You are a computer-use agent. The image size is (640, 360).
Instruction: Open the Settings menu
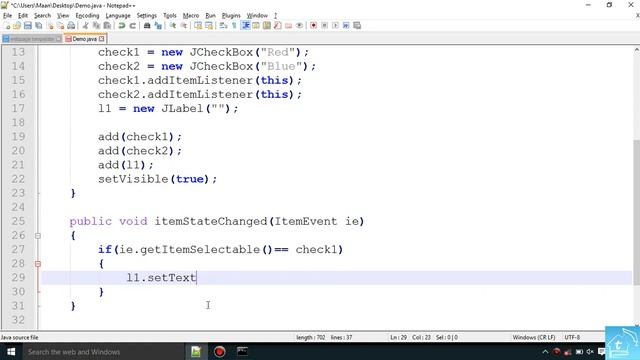pos(147,16)
